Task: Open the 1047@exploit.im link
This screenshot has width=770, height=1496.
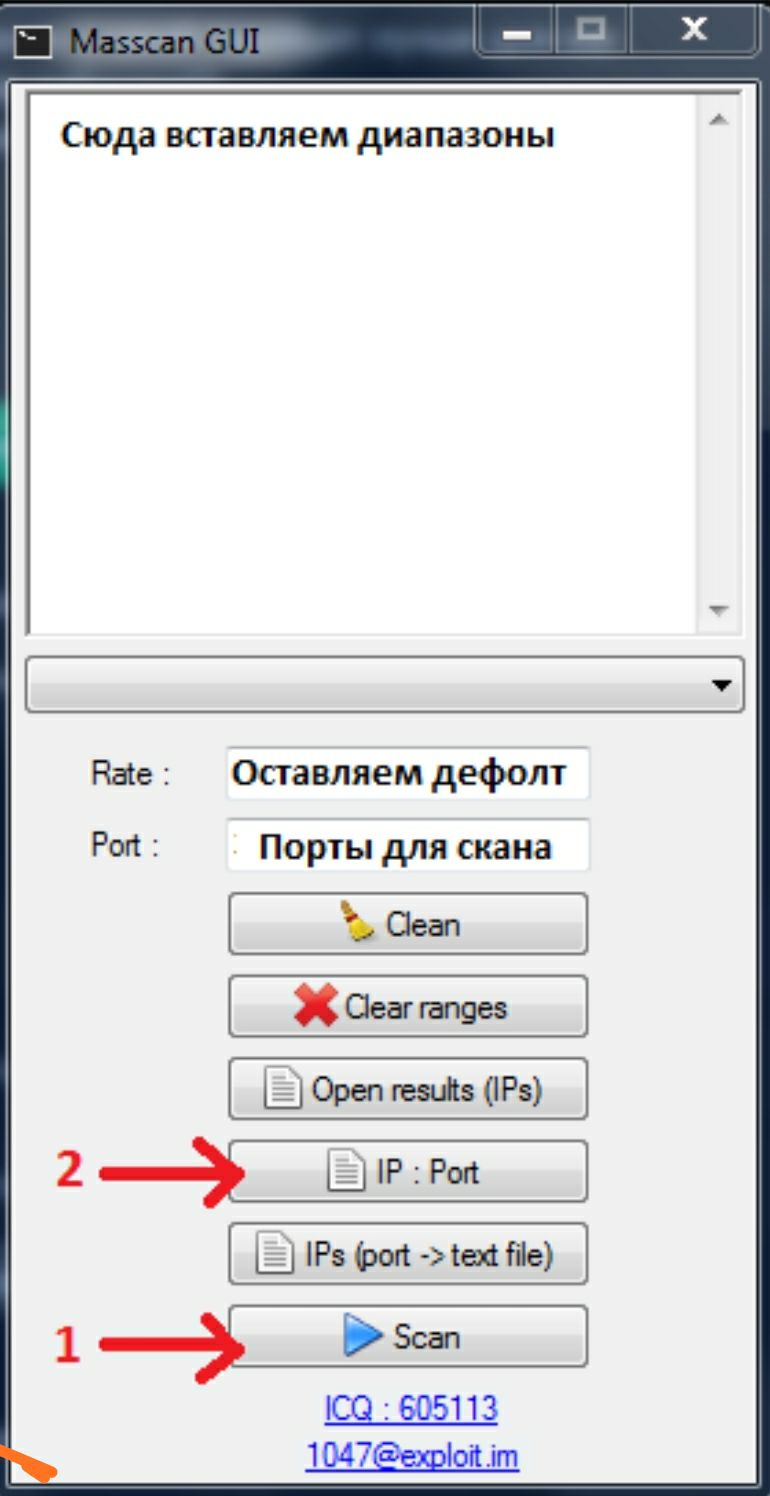Action: click(x=412, y=1456)
